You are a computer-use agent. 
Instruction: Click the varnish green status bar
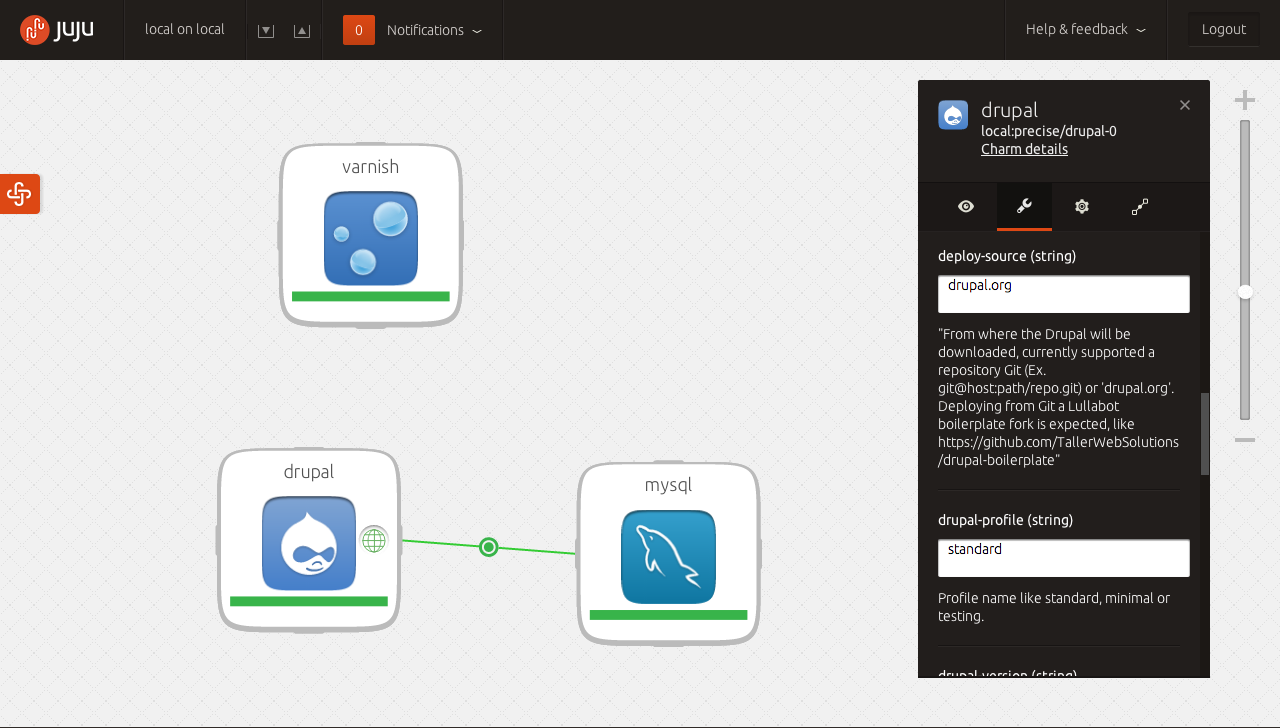pos(371,296)
